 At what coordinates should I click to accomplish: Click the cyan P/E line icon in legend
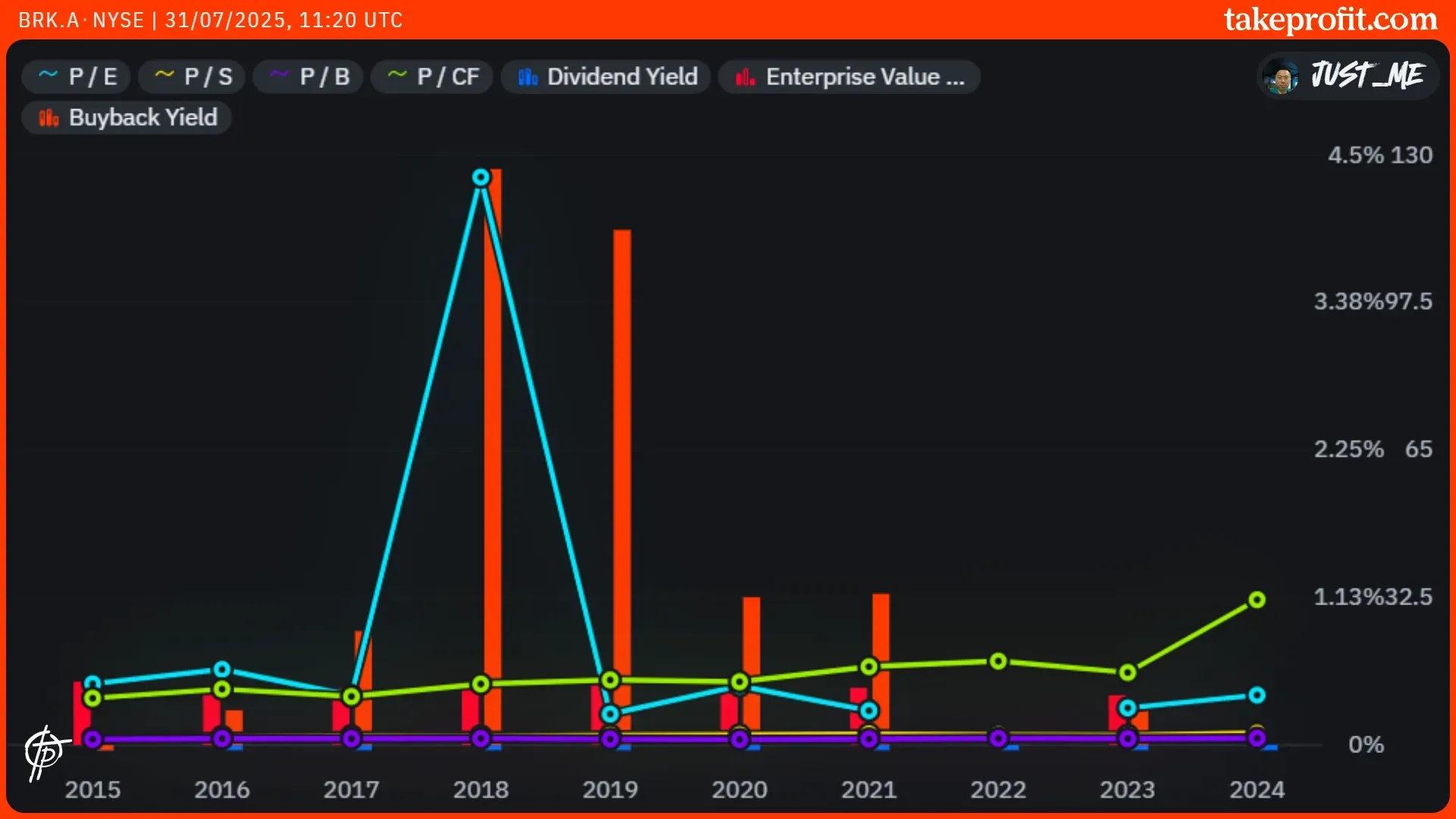(x=48, y=75)
